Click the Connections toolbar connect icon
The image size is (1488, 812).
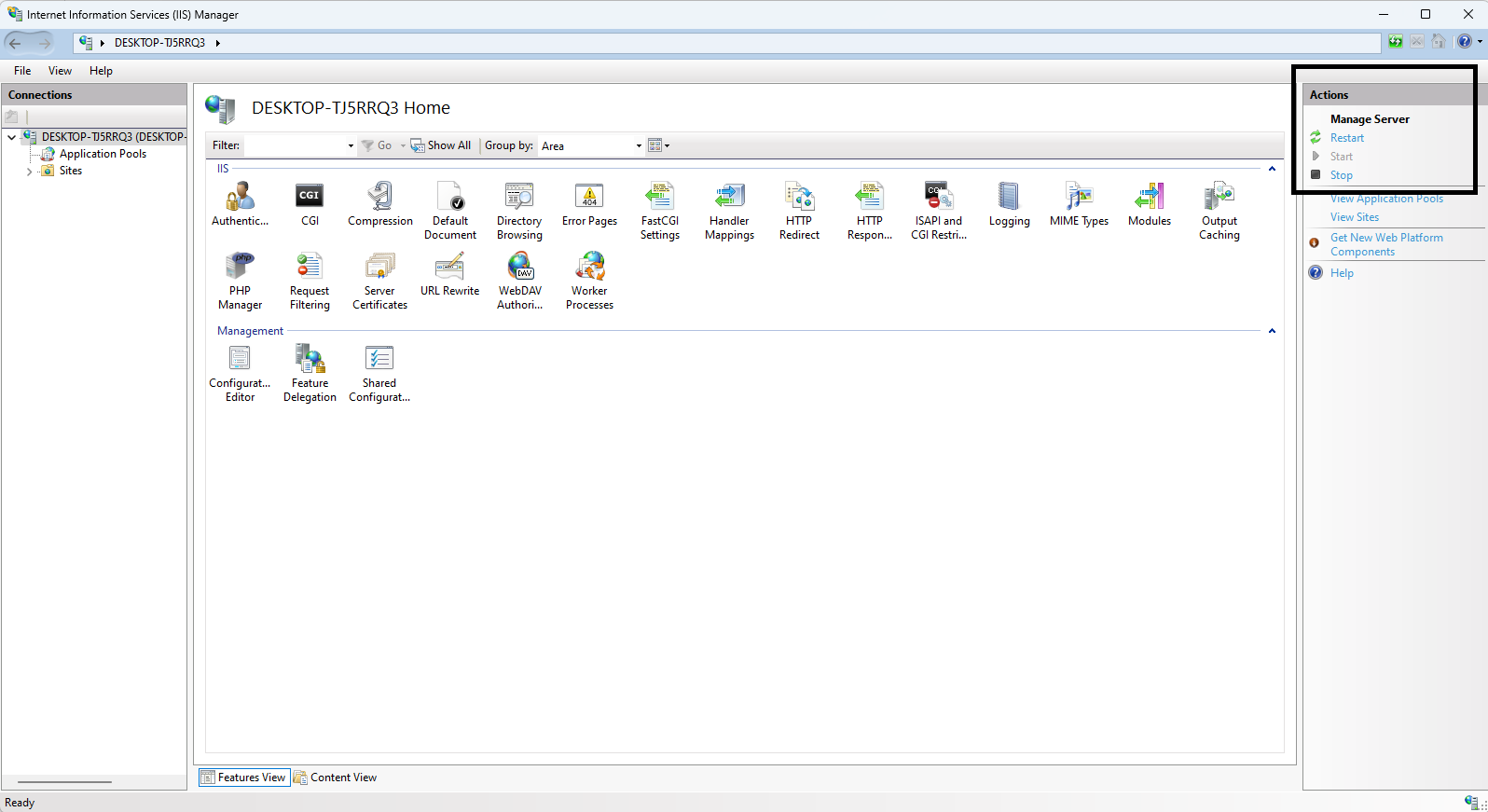(11, 117)
